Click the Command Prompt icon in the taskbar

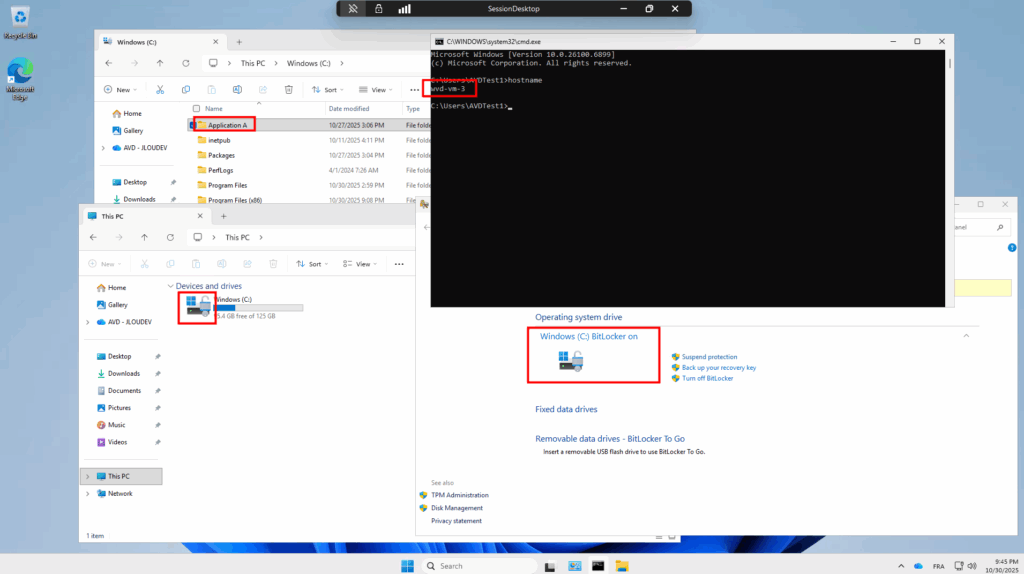(598, 565)
